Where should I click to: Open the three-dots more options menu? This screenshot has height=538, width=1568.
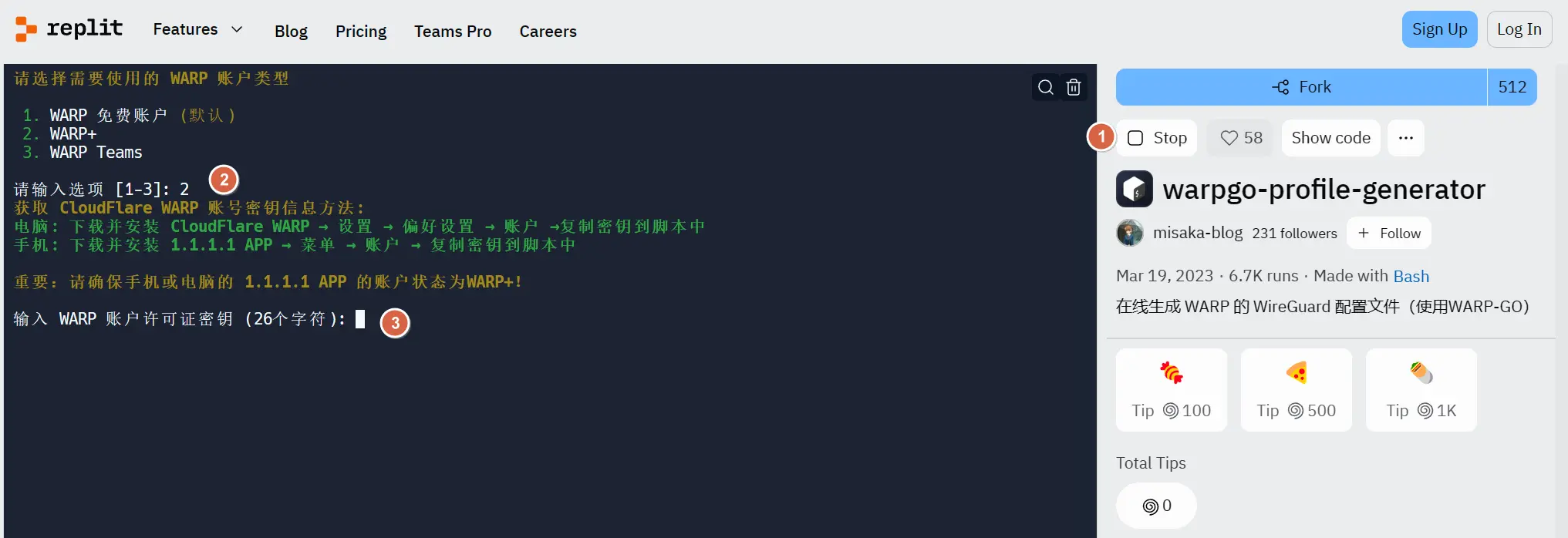[1406, 138]
